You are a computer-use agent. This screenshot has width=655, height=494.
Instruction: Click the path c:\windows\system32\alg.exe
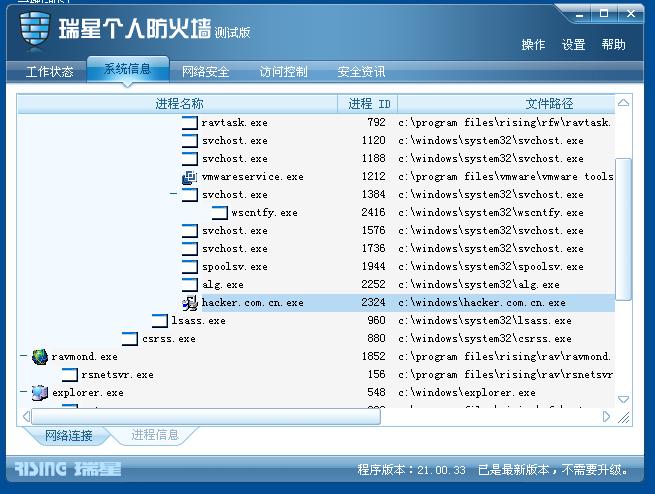[x=479, y=284]
